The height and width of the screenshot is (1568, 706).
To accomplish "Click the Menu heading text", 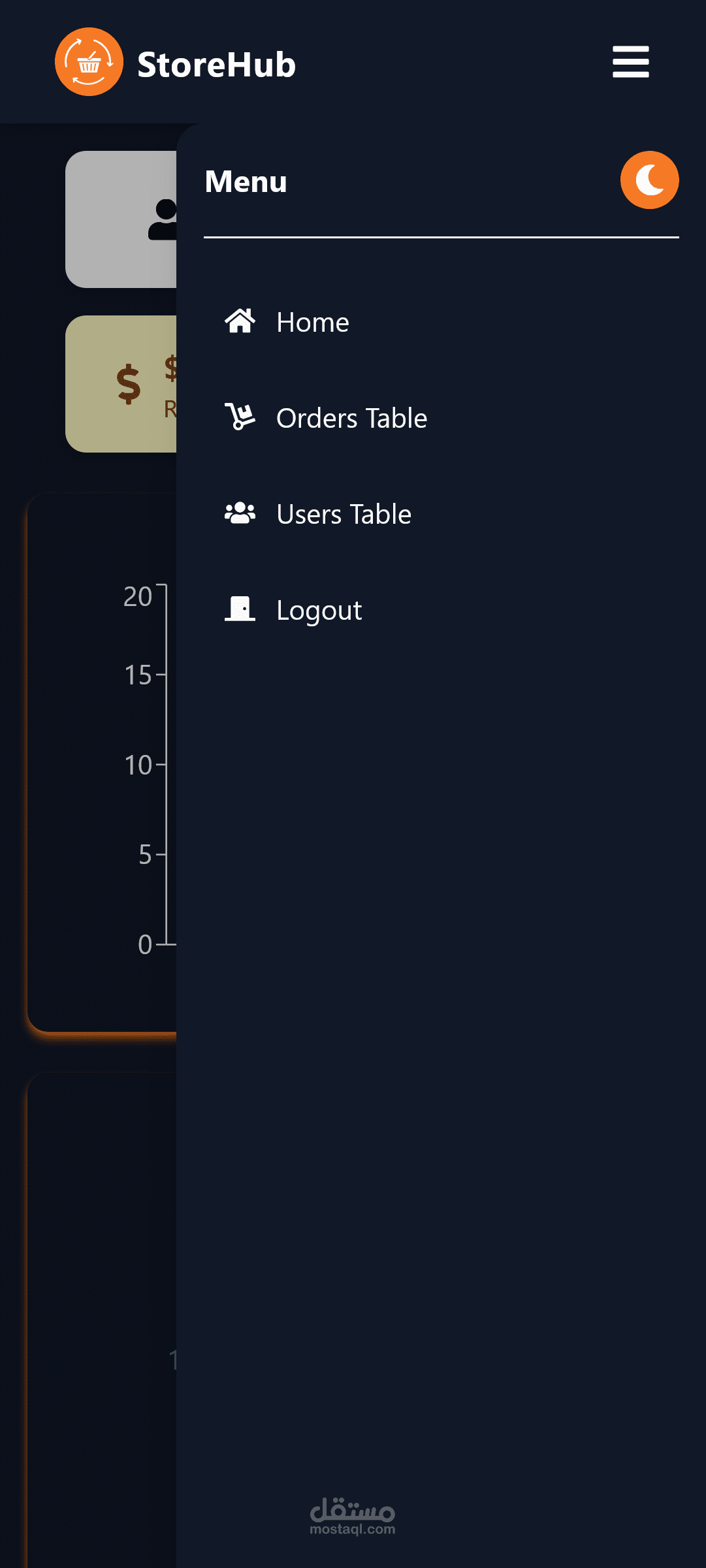I will [246, 182].
